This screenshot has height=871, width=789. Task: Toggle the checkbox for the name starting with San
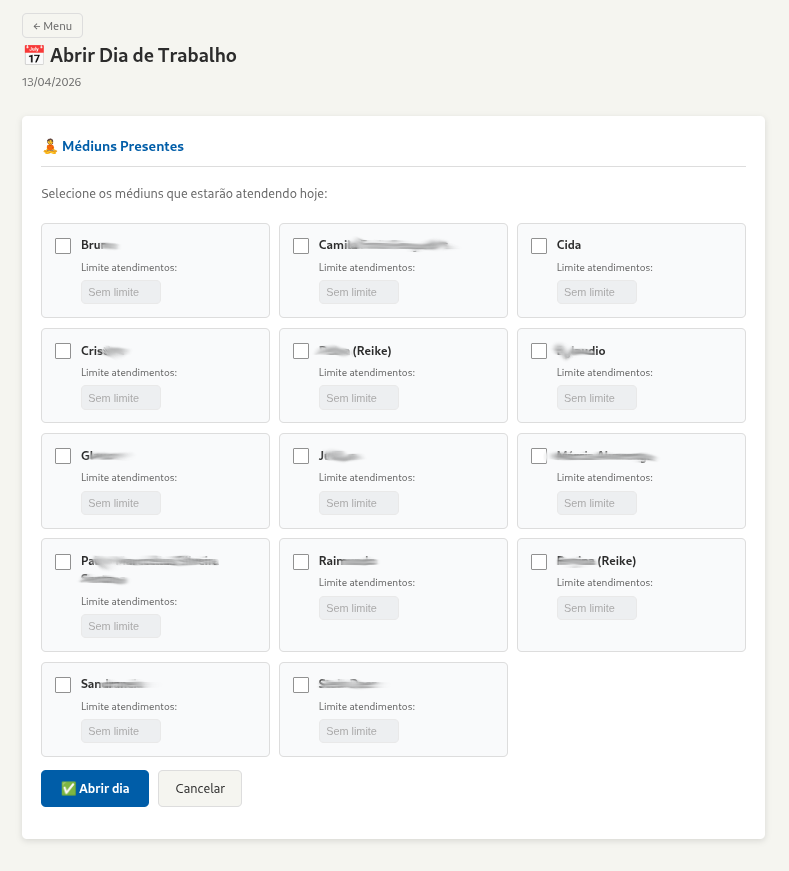click(63, 685)
